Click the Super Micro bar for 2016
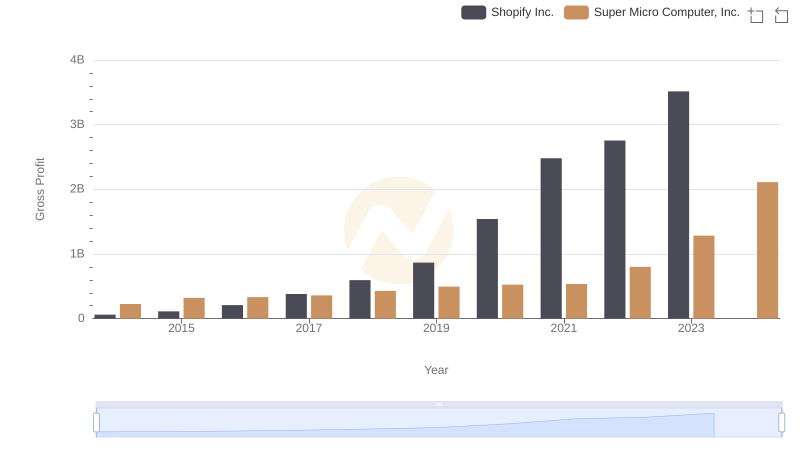The height and width of the screenshot is (461, 800). point(258,308)
